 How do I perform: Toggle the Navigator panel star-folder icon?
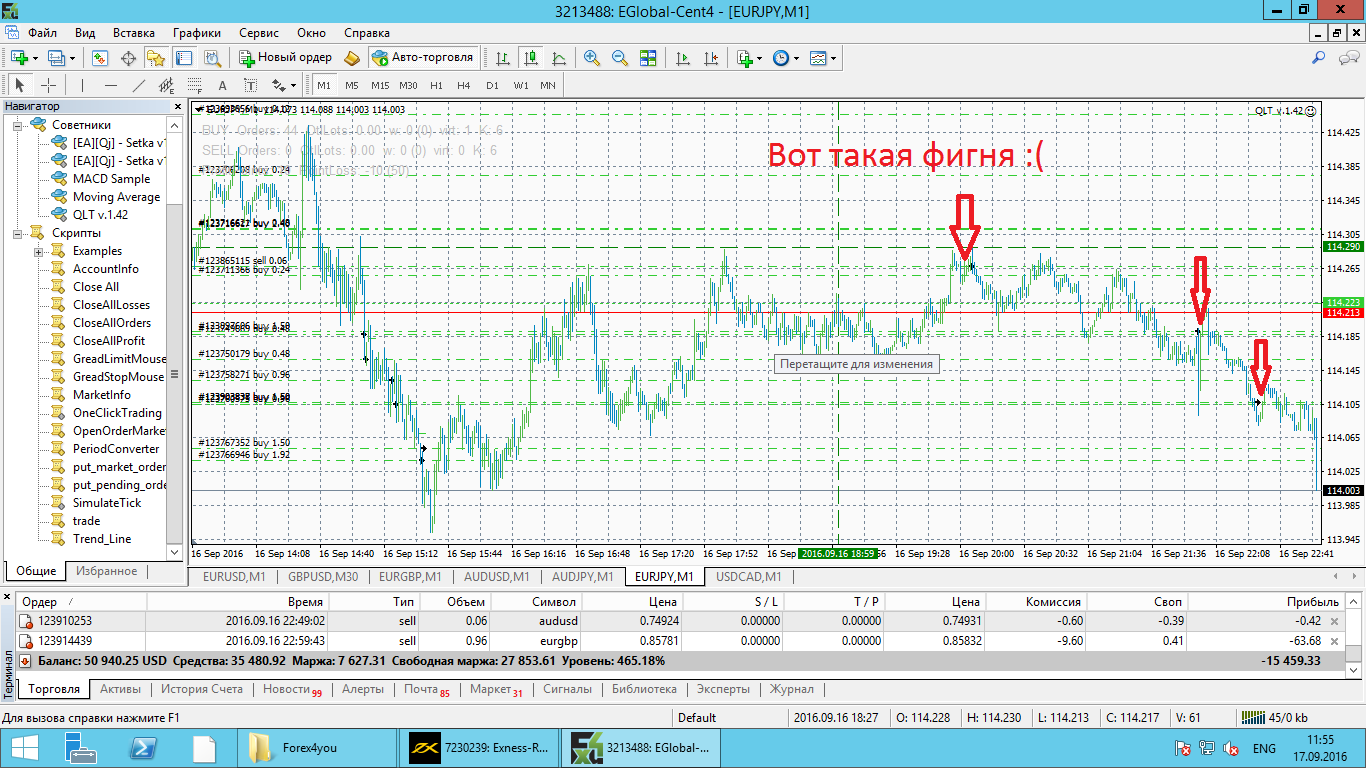coord(156,58)
